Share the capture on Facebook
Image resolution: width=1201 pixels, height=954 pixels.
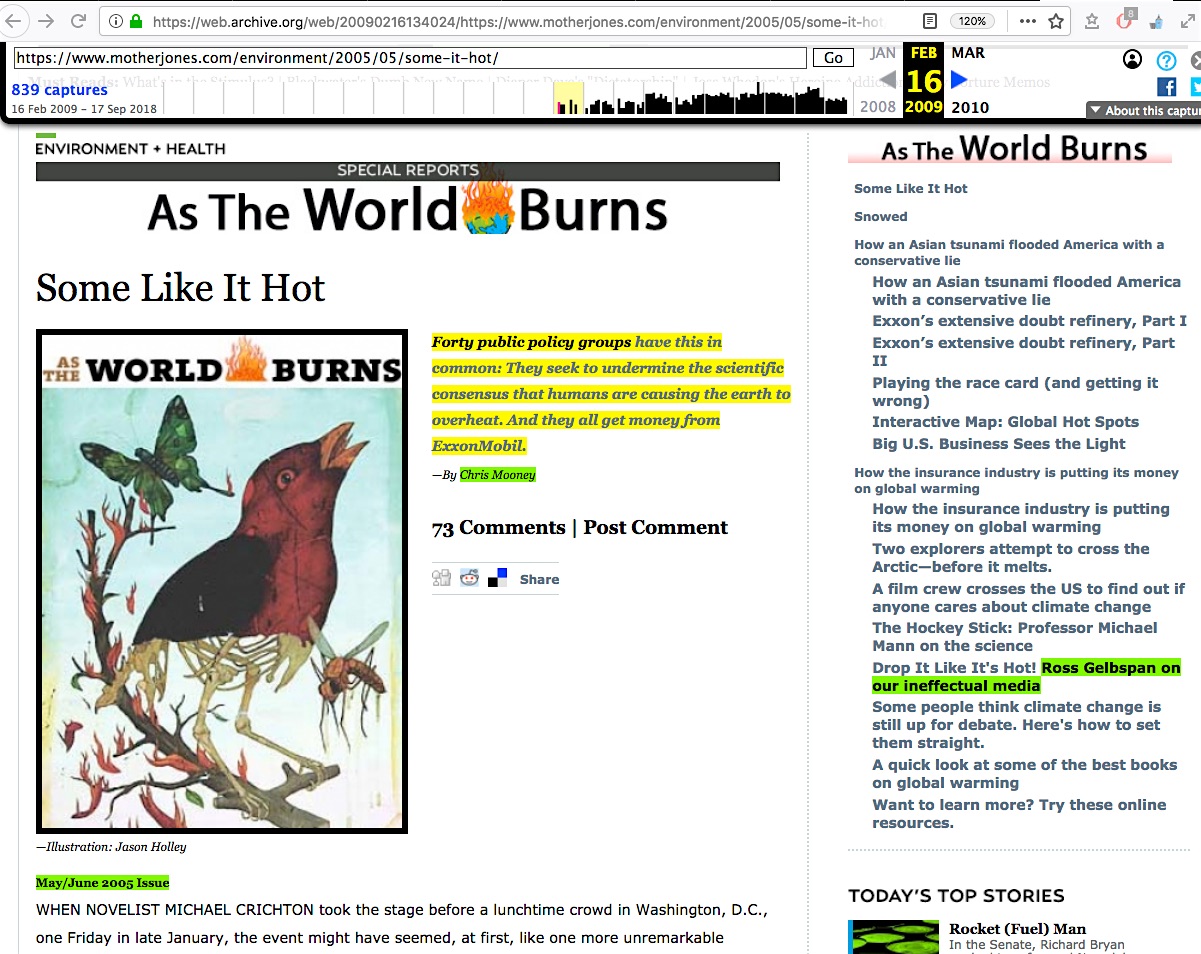(1166, 87)
